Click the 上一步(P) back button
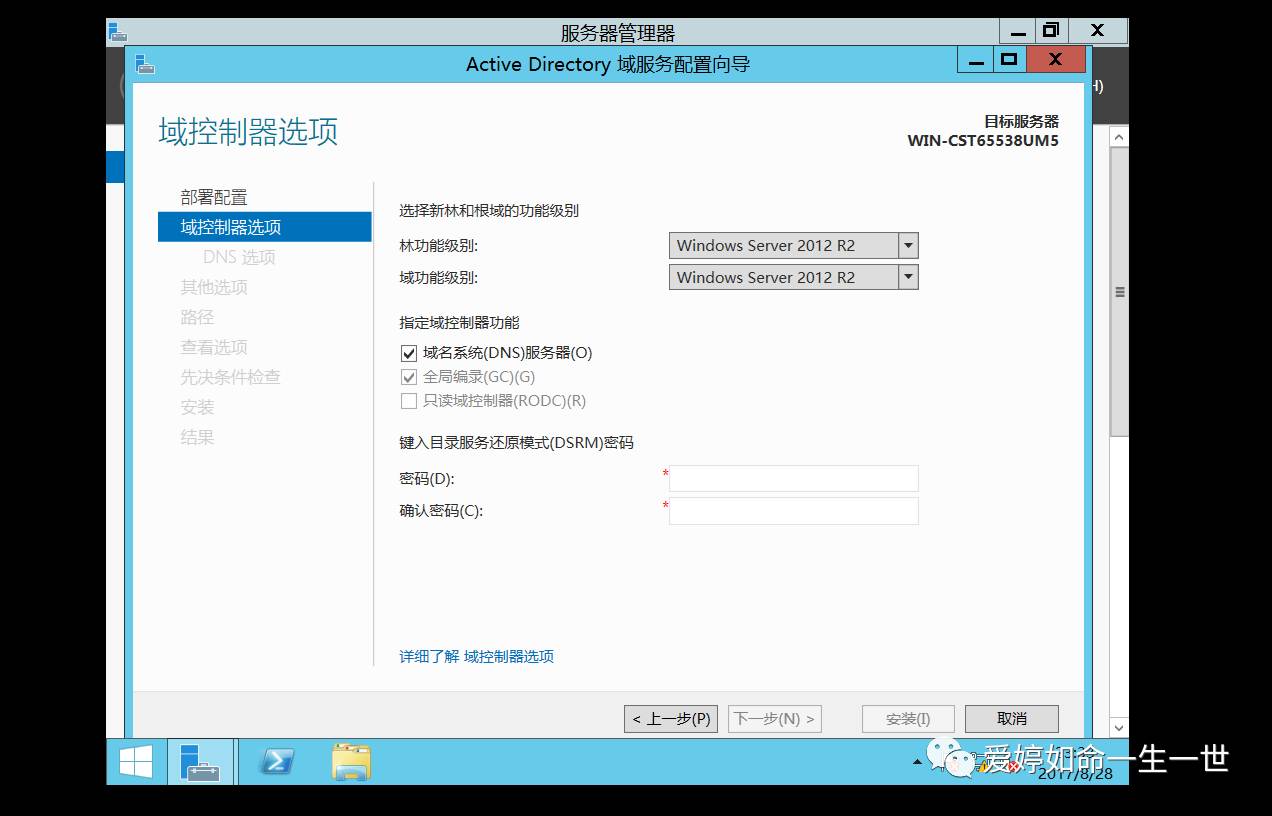The height and width of the screenshot is (816, 1272). click(x=671, y=718)
